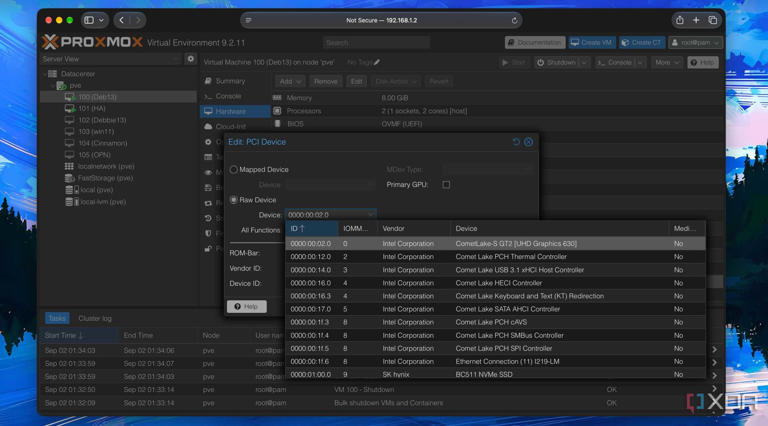Viewport: 768px width, 426px height.
Task: Click the top-right Help button
Action: coord(702,63)
